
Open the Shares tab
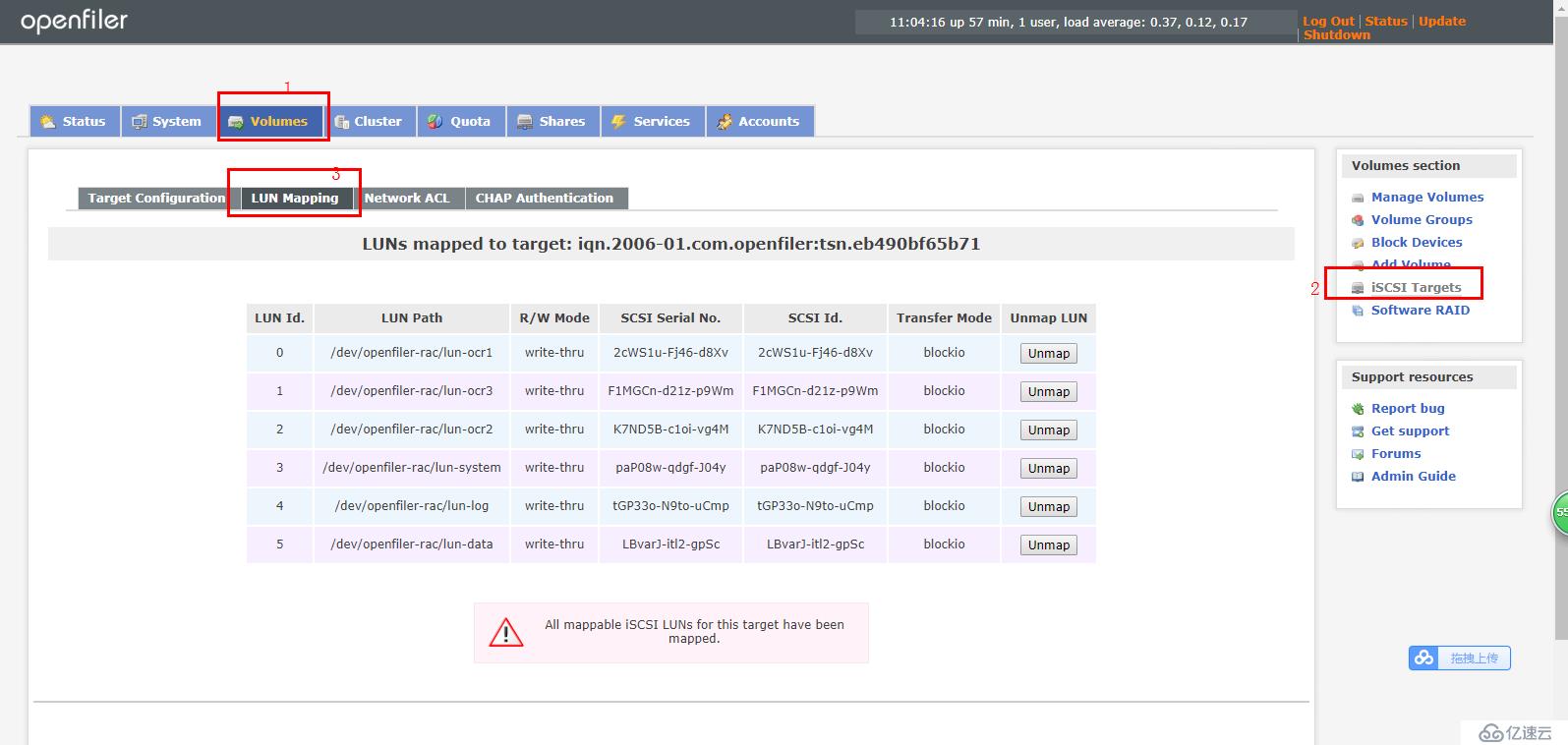point(553,122)
